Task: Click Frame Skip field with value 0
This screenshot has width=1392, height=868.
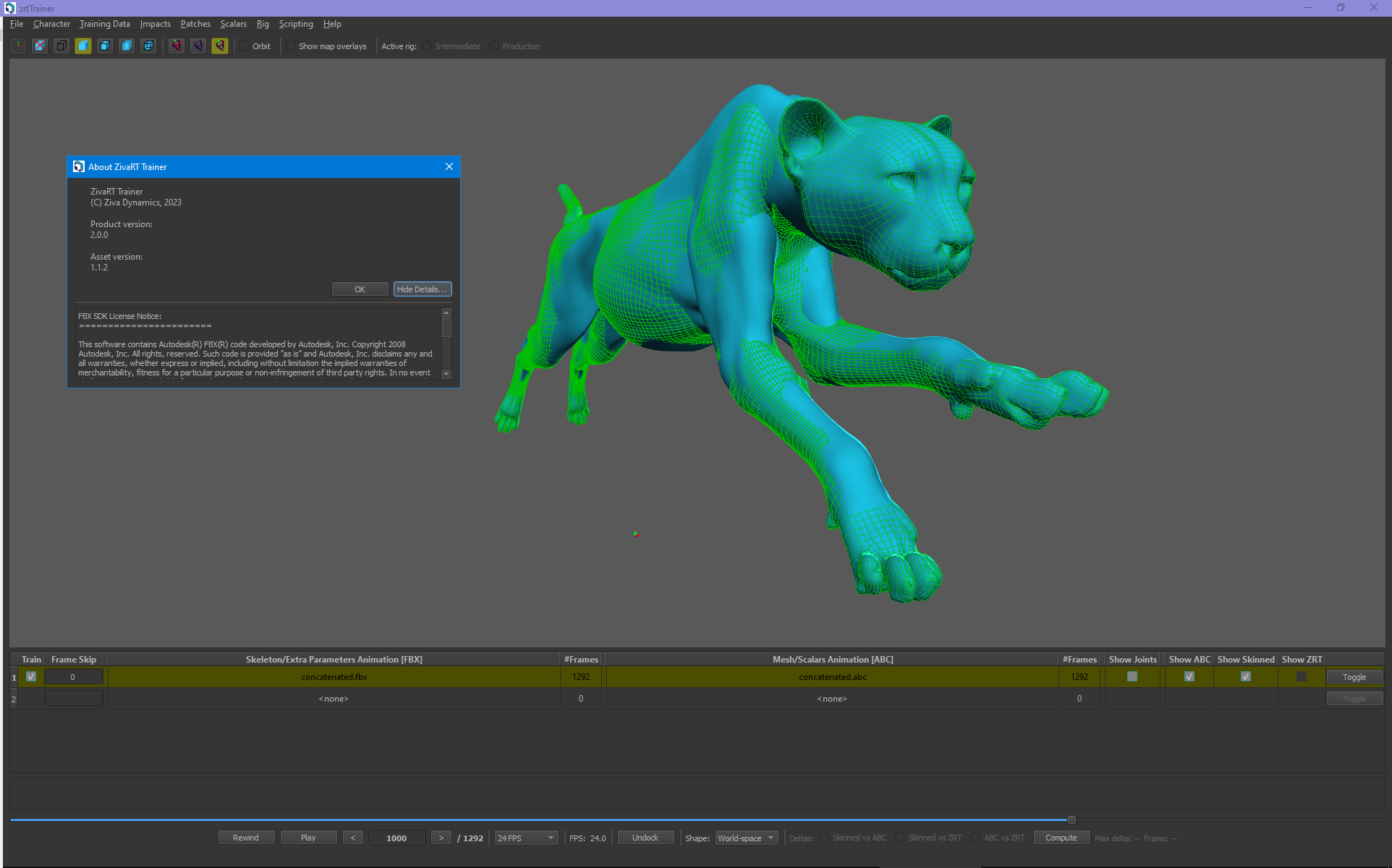Action: (x=73, y=677)
